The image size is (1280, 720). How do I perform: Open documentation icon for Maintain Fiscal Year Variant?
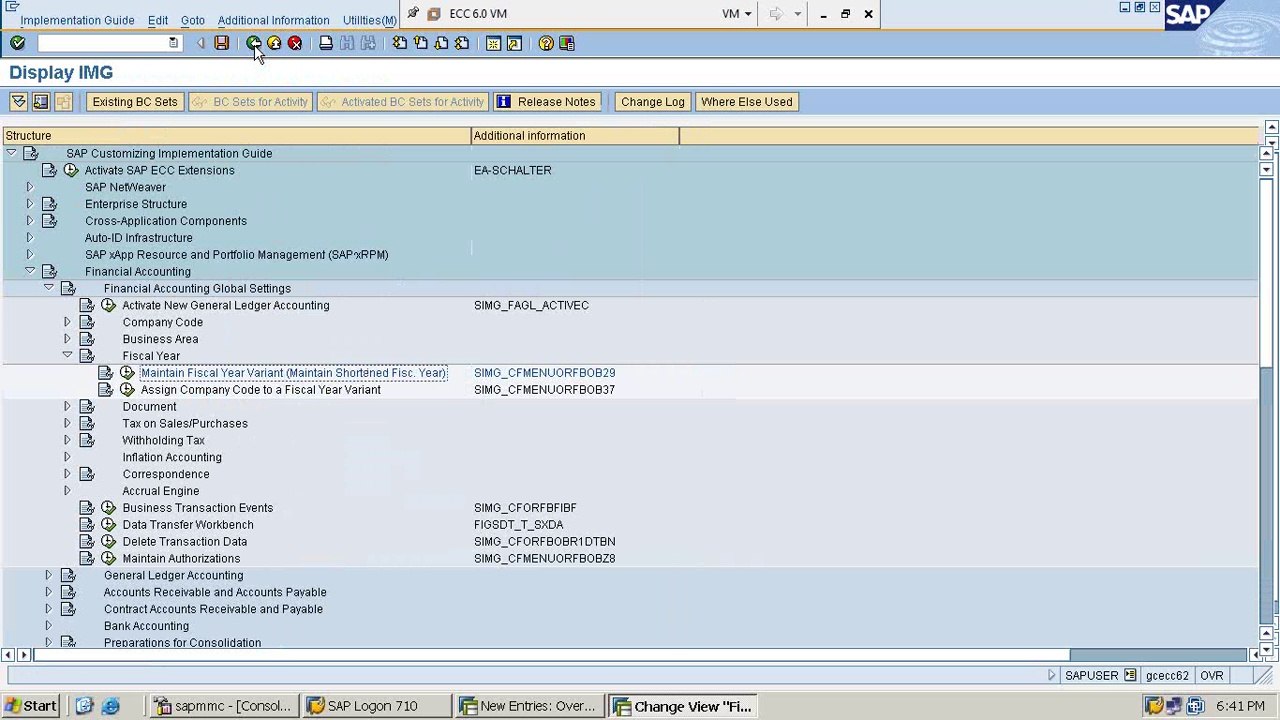(x=105, y=372)
